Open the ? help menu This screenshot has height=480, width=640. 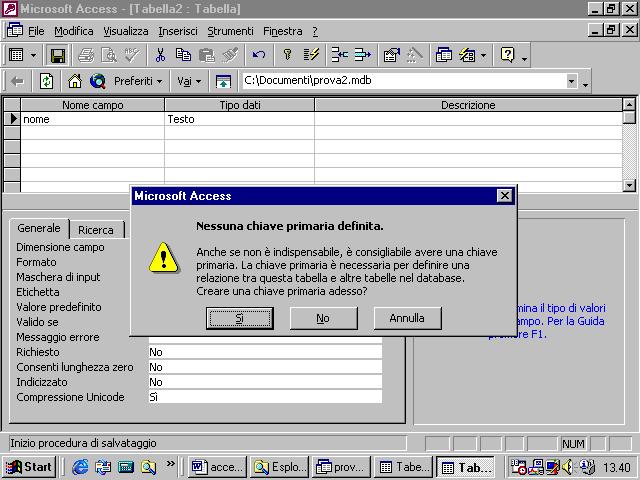tap(315, 31)
